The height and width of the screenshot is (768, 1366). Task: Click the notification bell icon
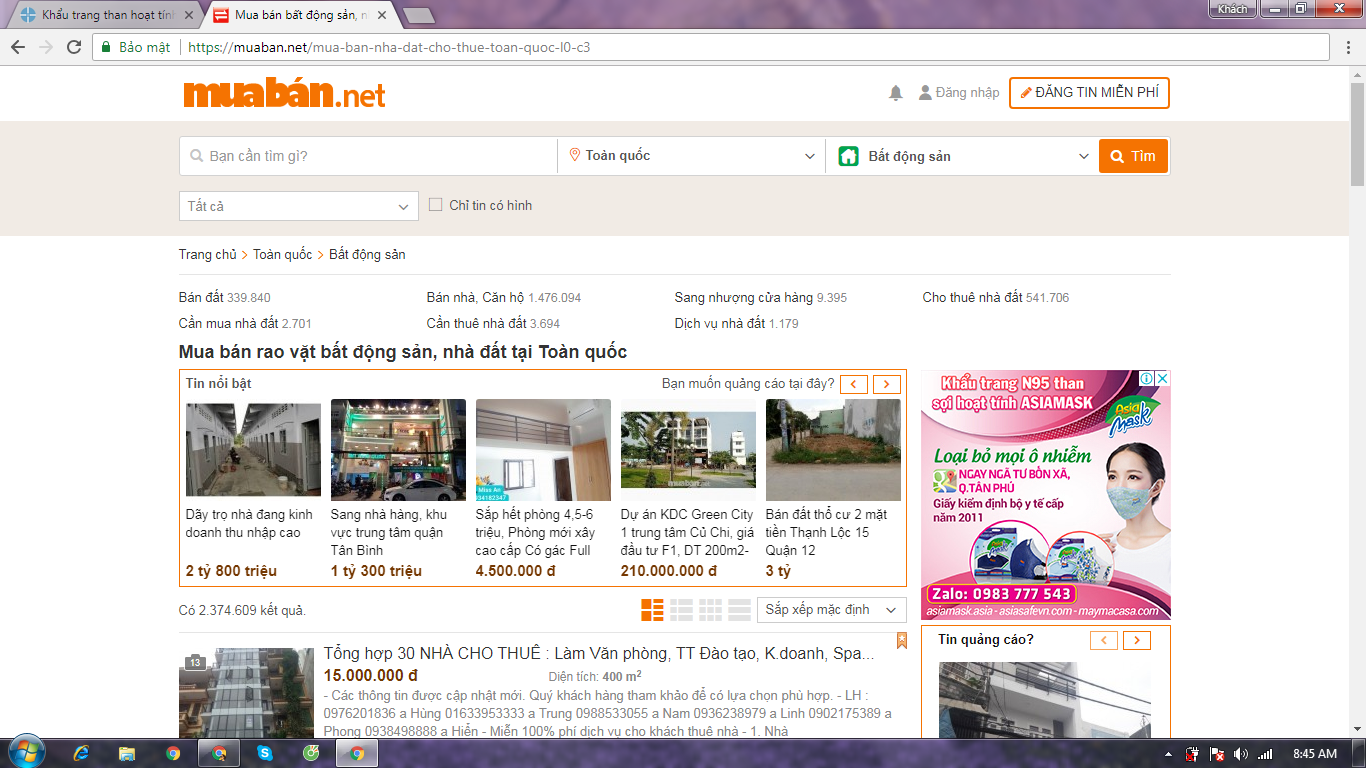tap(896, 93)
